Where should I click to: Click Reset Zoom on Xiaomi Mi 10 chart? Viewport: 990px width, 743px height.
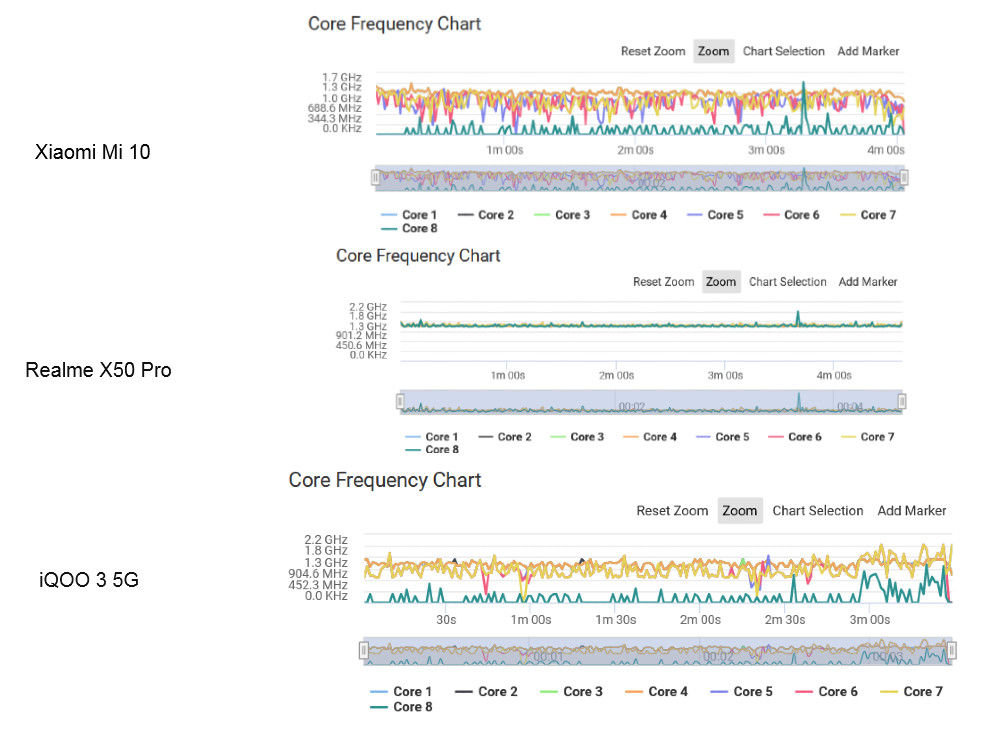(653, 51)
